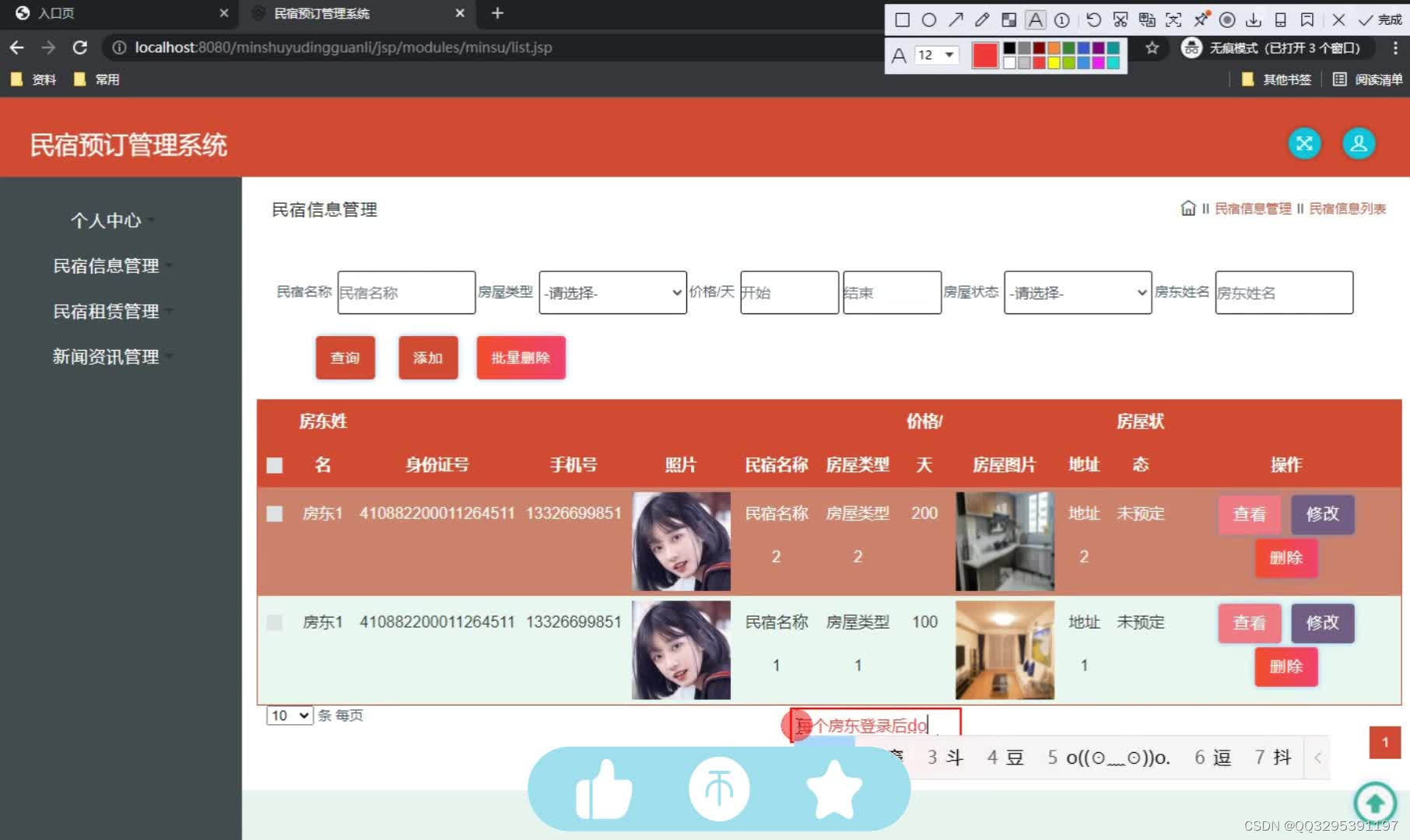Viewport: 1410px width, 840px height.
Task: Pick the black color swatch
Action: [1009, 48]
